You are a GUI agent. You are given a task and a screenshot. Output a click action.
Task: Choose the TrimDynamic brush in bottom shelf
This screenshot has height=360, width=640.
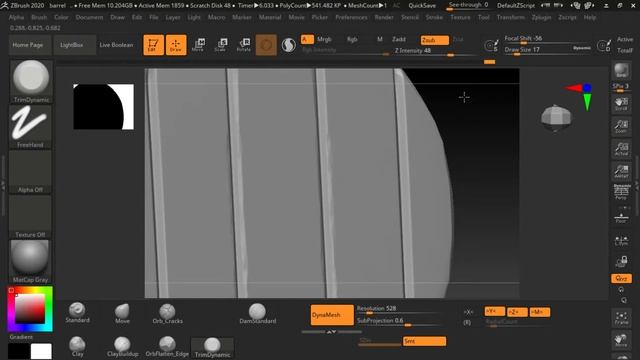tap(212, 348)
